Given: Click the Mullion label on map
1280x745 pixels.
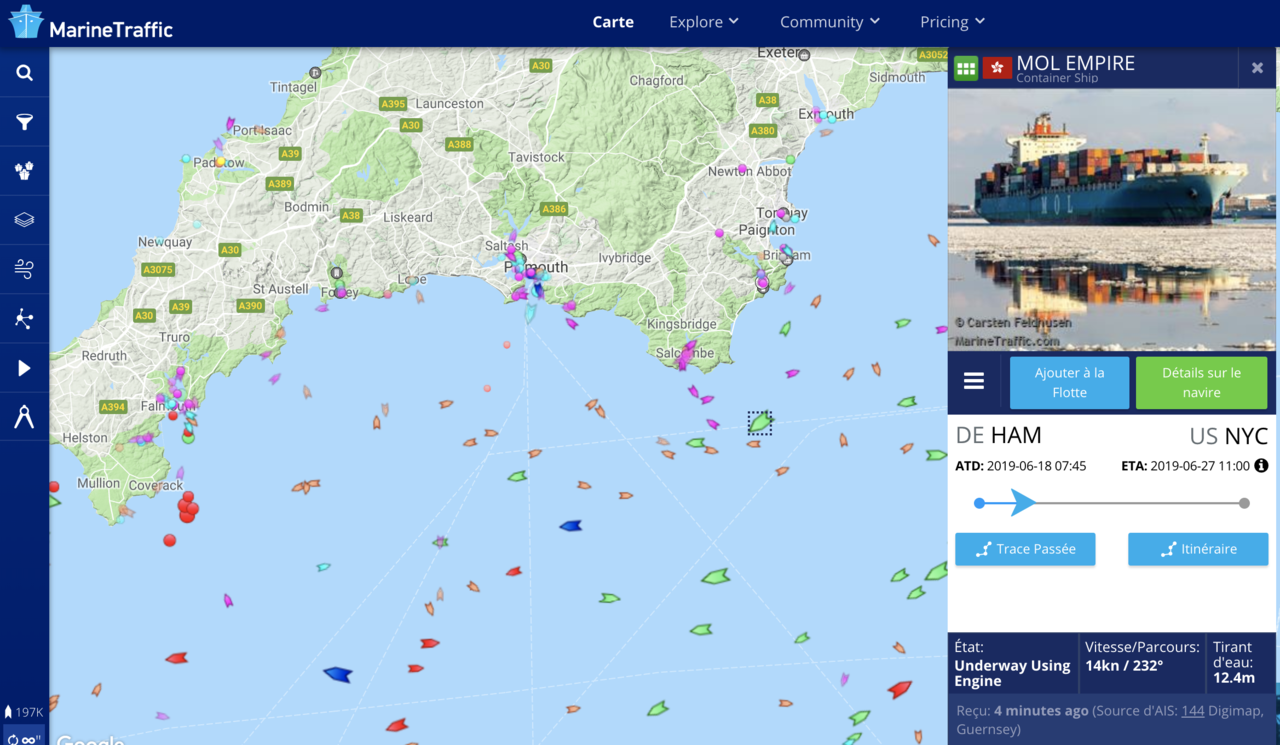Looking at the screenshot, I should coord(99,483).
